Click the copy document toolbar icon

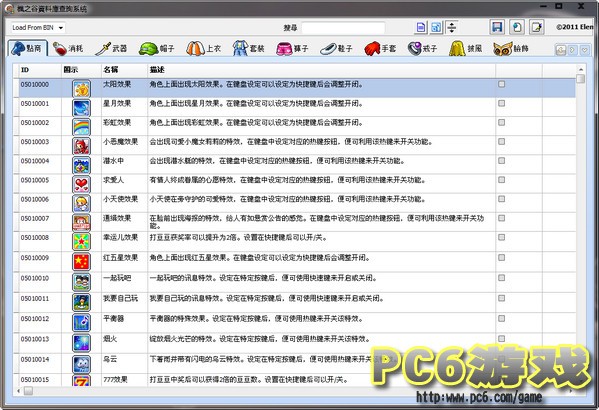[516, 27]
